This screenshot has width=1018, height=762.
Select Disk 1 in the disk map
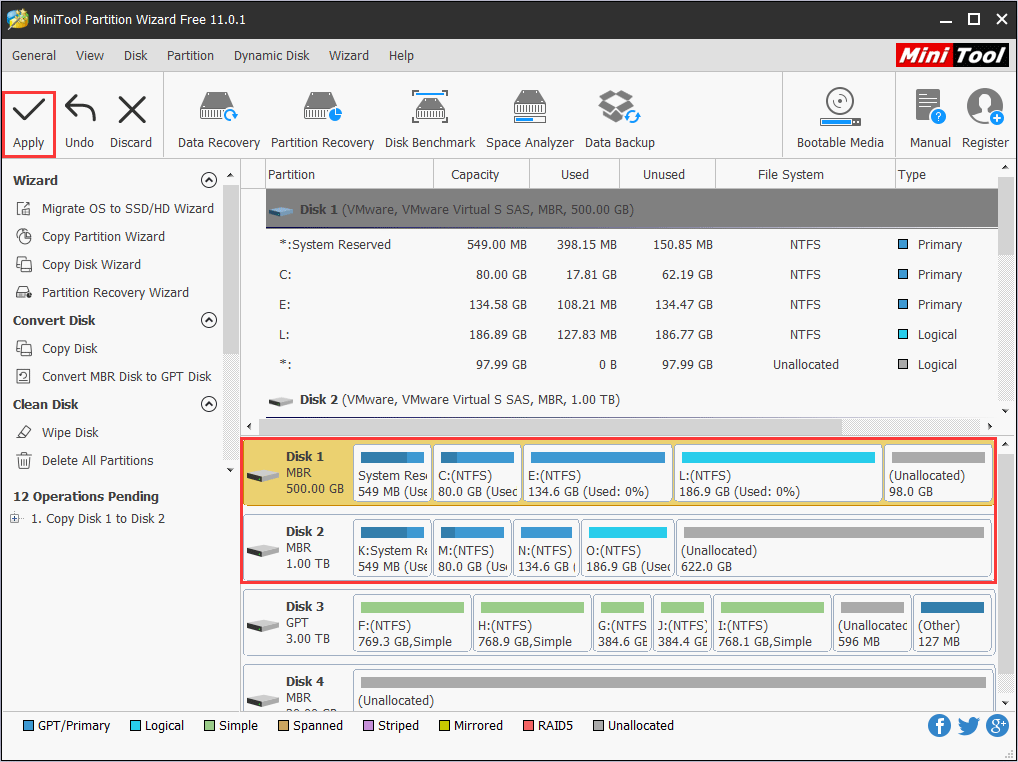[297, 473]
